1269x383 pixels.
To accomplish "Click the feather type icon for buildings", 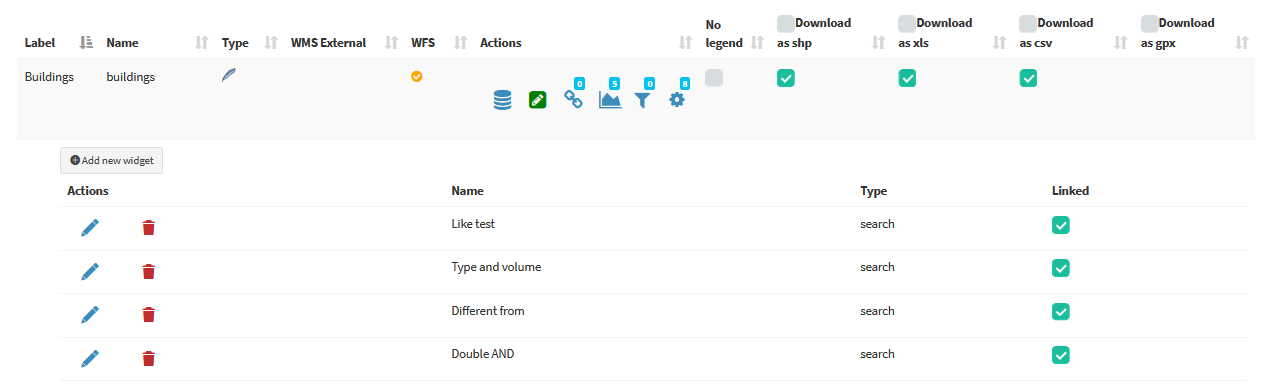I will [229, 76].
